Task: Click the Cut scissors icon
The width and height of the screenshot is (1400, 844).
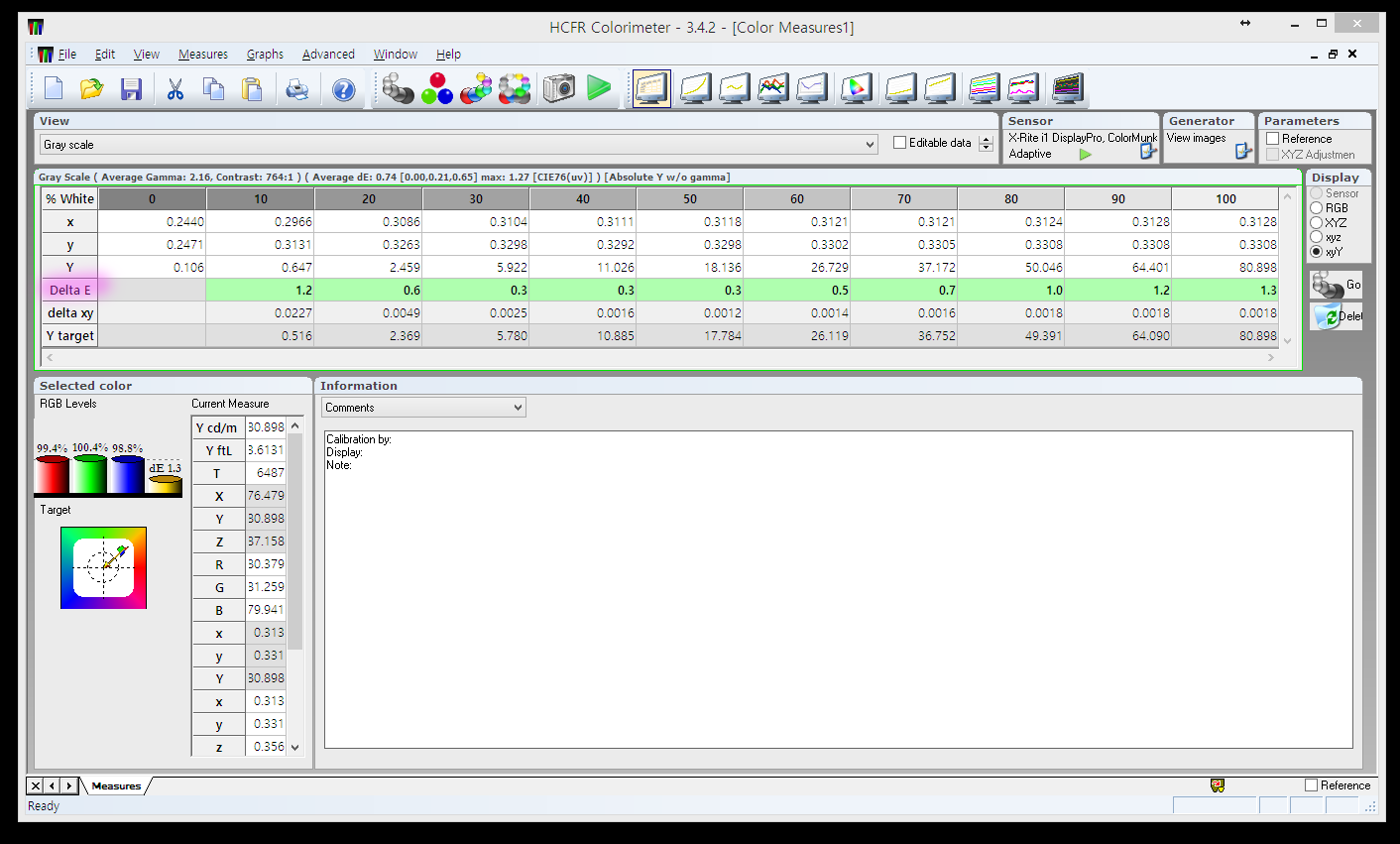Action: tap(175, 90)
